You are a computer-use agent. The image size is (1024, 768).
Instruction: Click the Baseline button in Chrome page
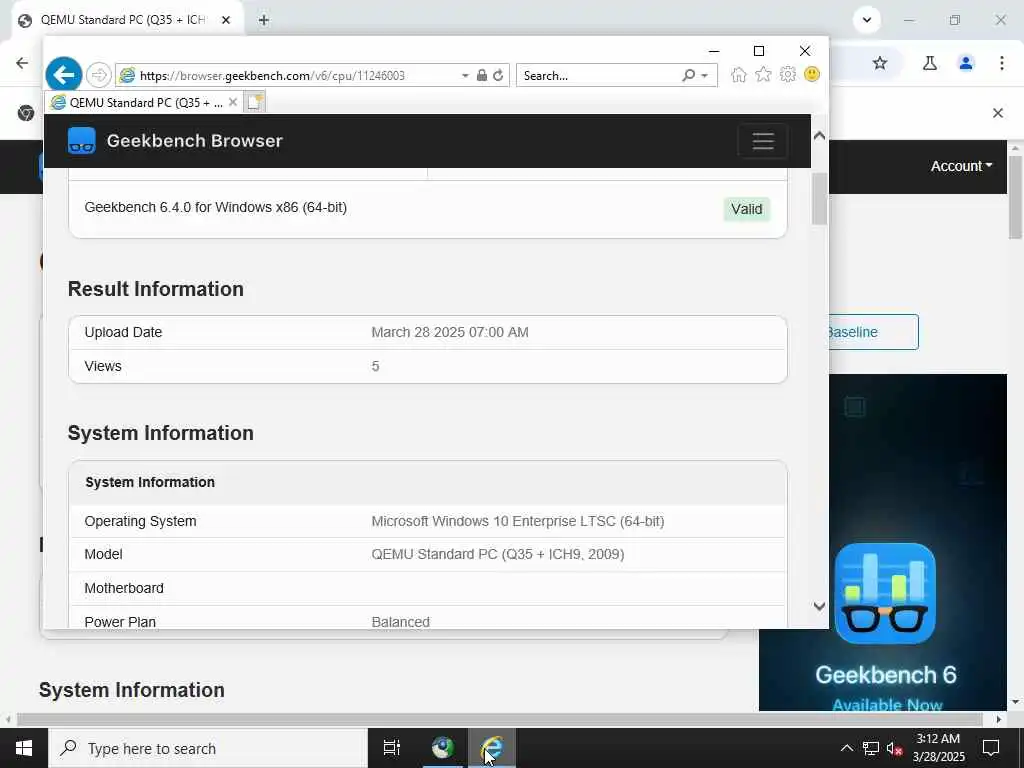click(873, 332)
